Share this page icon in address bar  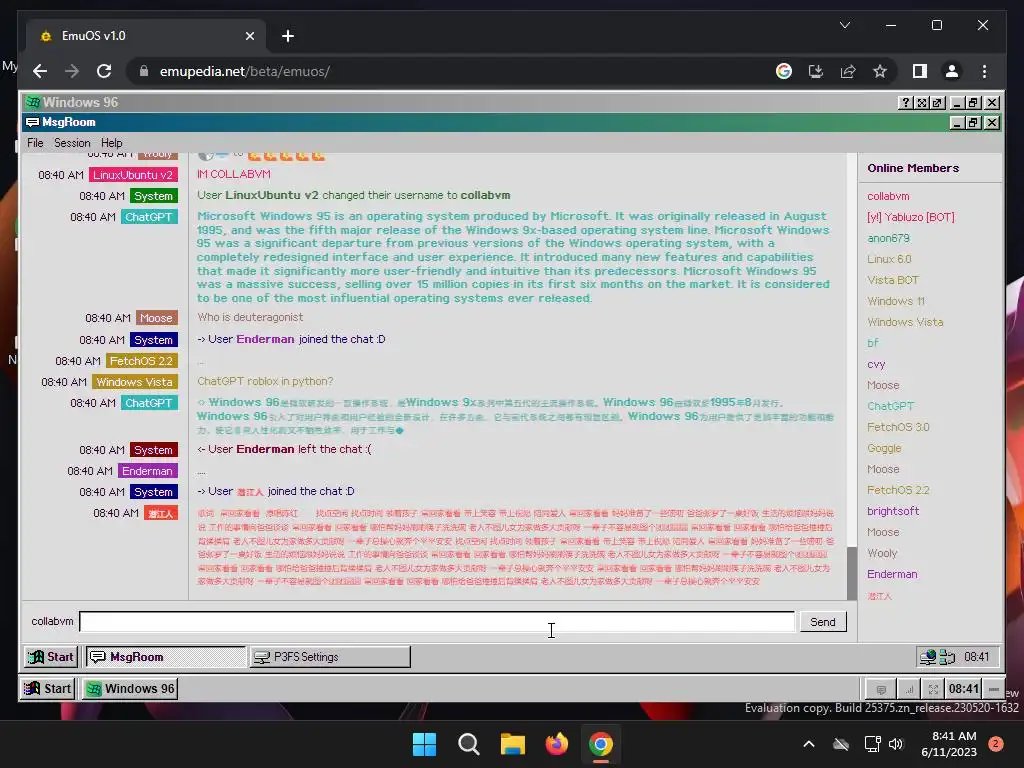point(848,71)
